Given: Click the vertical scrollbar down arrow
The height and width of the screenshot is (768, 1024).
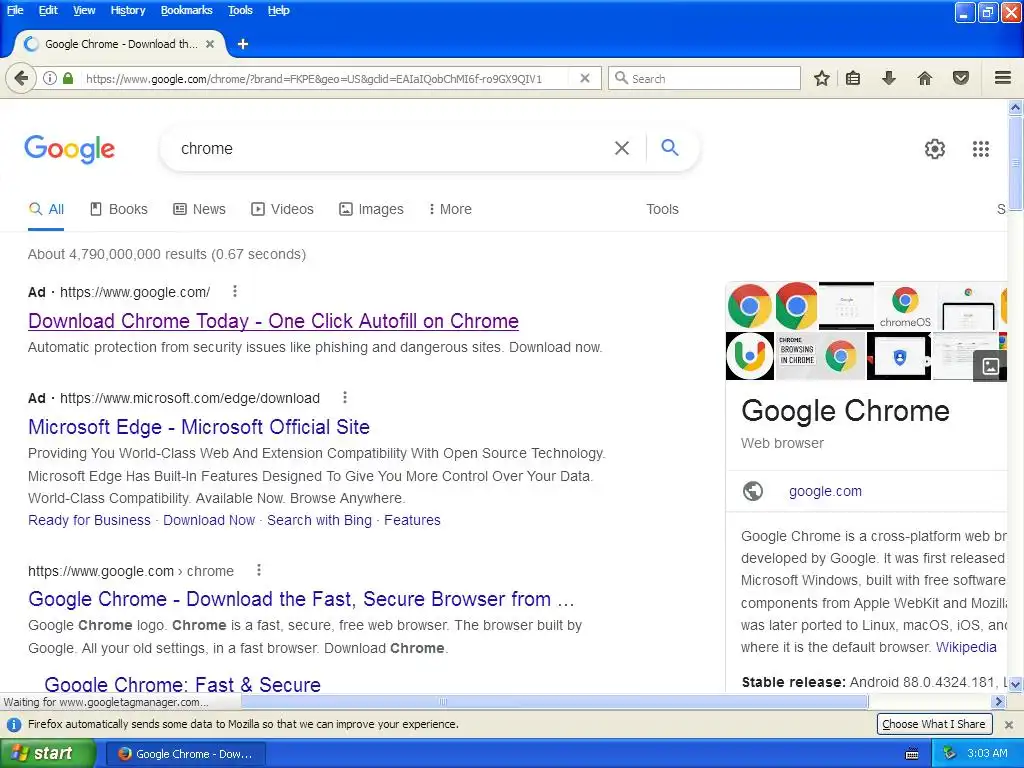Looking at the screenshot, I should 1016,684.
